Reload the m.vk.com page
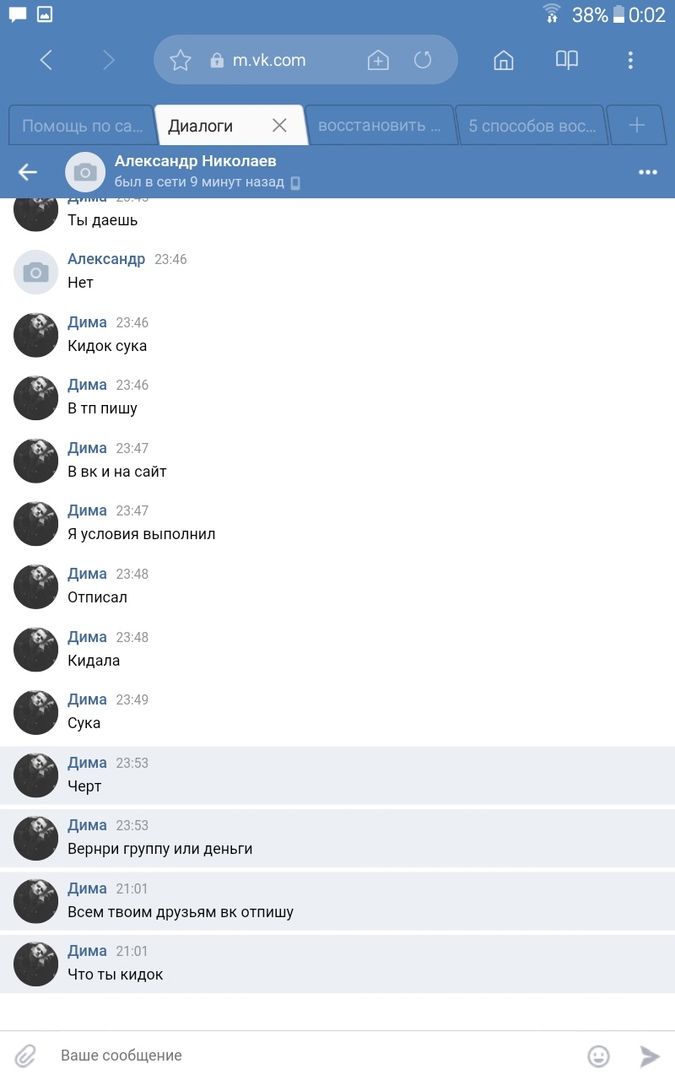 point(423,61)
